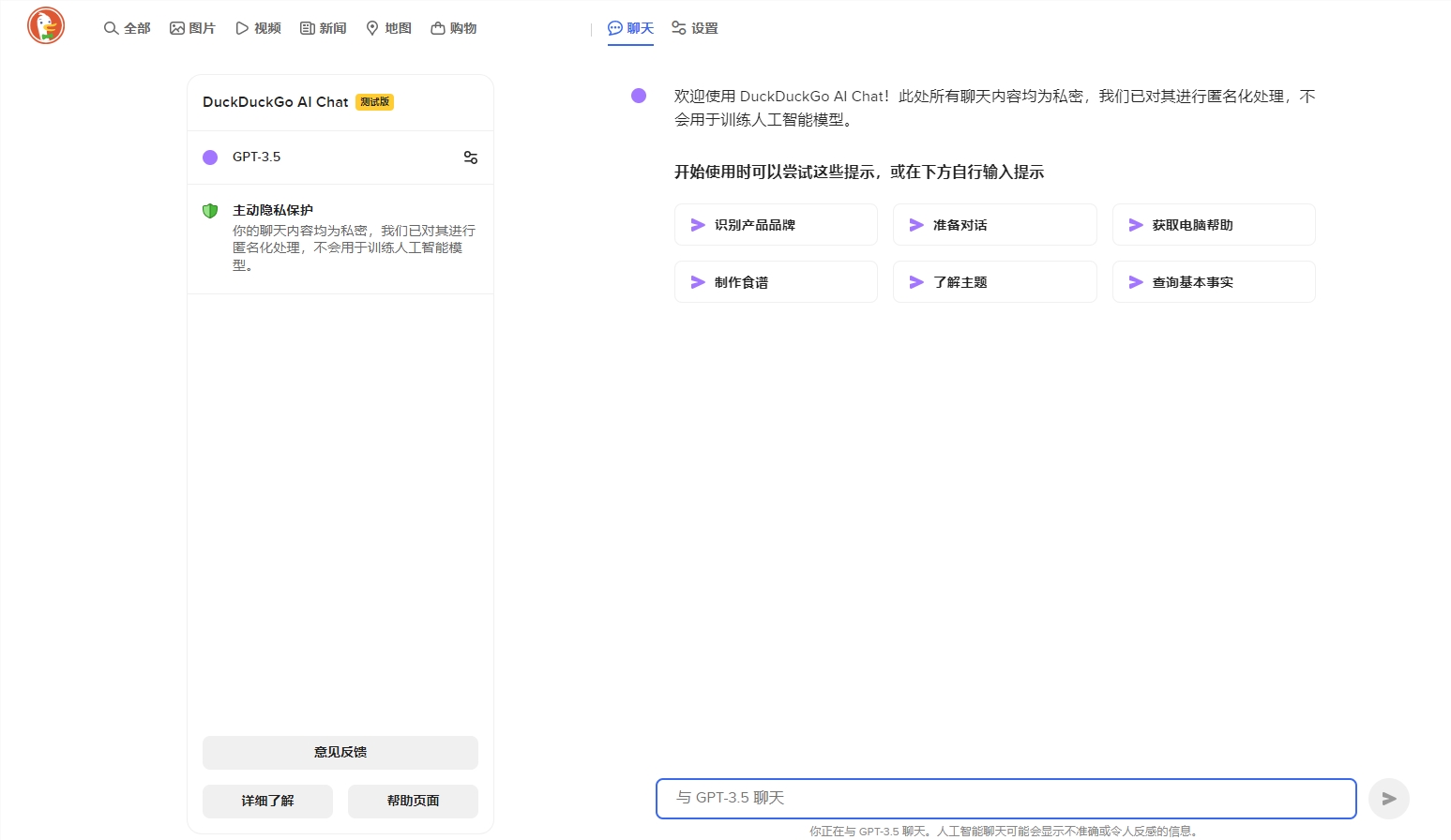Open the 详细了解 button
The image size is (1451, 840).
pyautogui.click(x=267, y=801)
